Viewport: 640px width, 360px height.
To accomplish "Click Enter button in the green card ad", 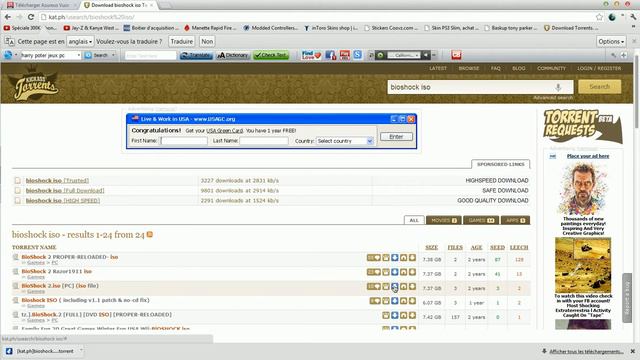I will tap(396, 136).
